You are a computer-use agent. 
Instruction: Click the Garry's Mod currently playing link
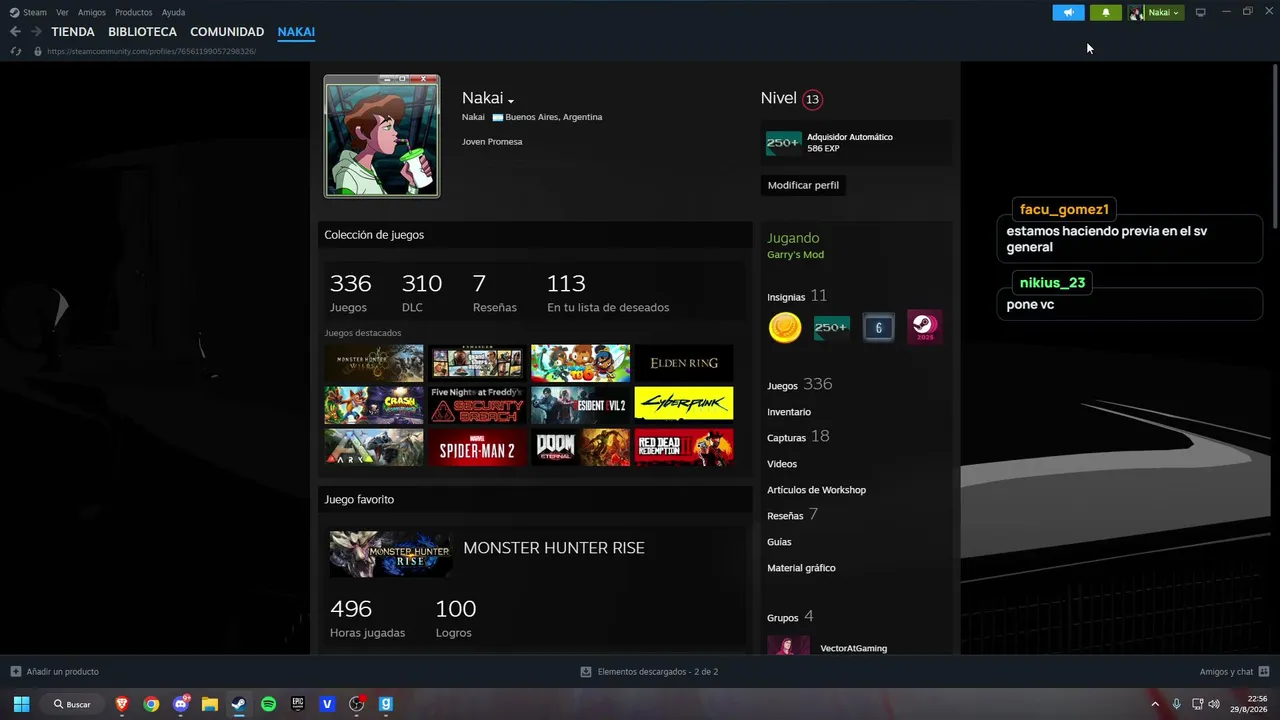coord(795,255)
